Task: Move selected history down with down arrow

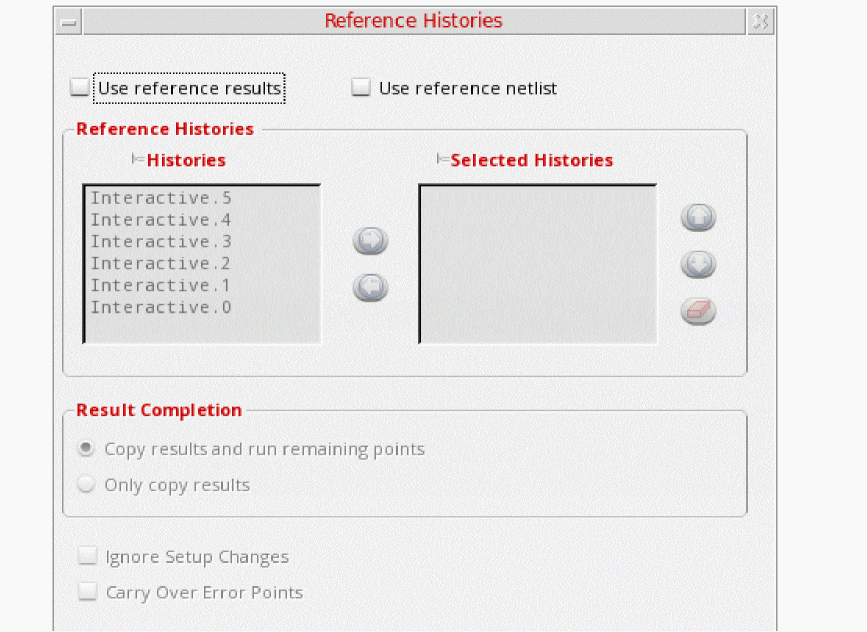Action: (698, 264)
